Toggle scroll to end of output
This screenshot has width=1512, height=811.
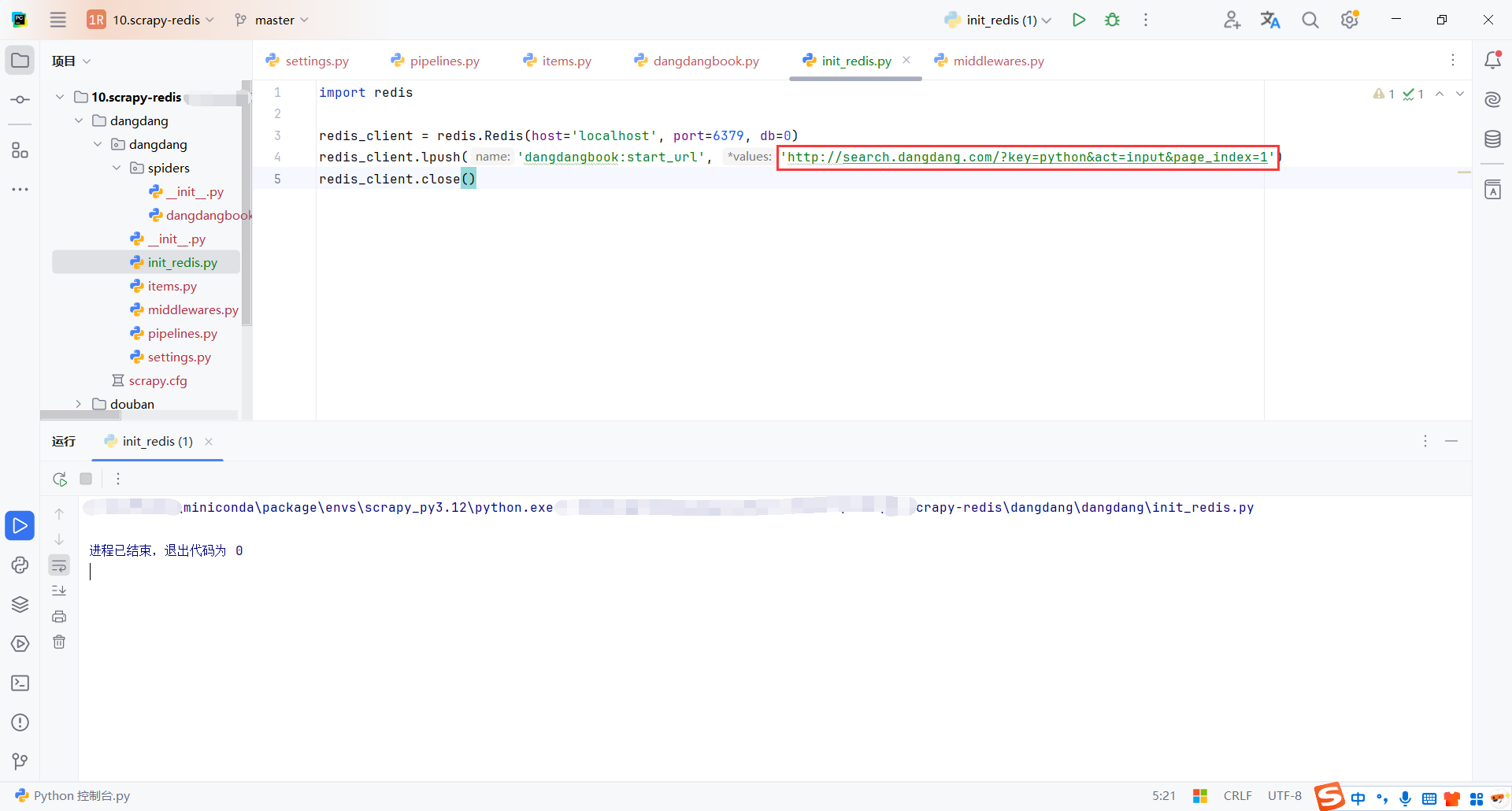tap(59, 591)
